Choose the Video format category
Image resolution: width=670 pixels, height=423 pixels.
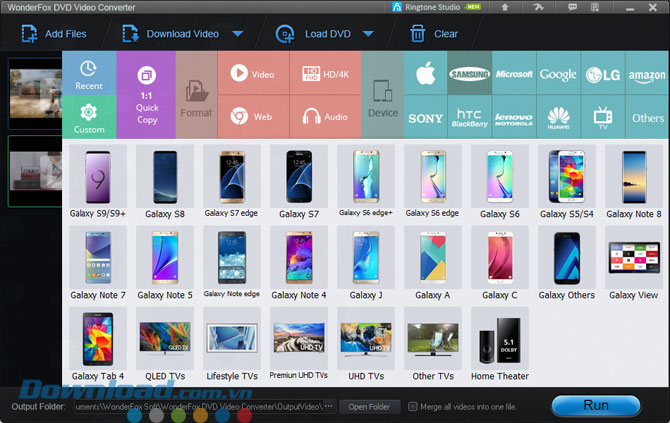pyautogui.click(x=253, y=73)
